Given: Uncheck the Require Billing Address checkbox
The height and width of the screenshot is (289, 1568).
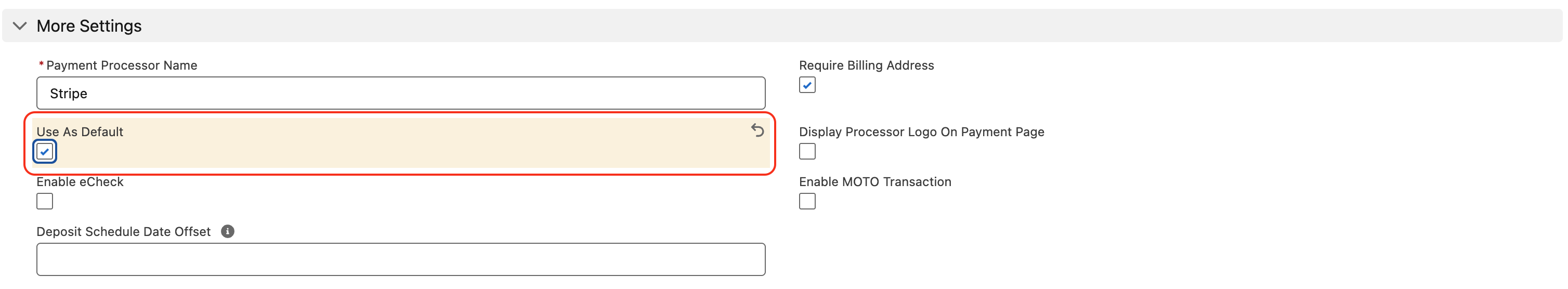Looking at the screenshot, I should click(807, 85).
